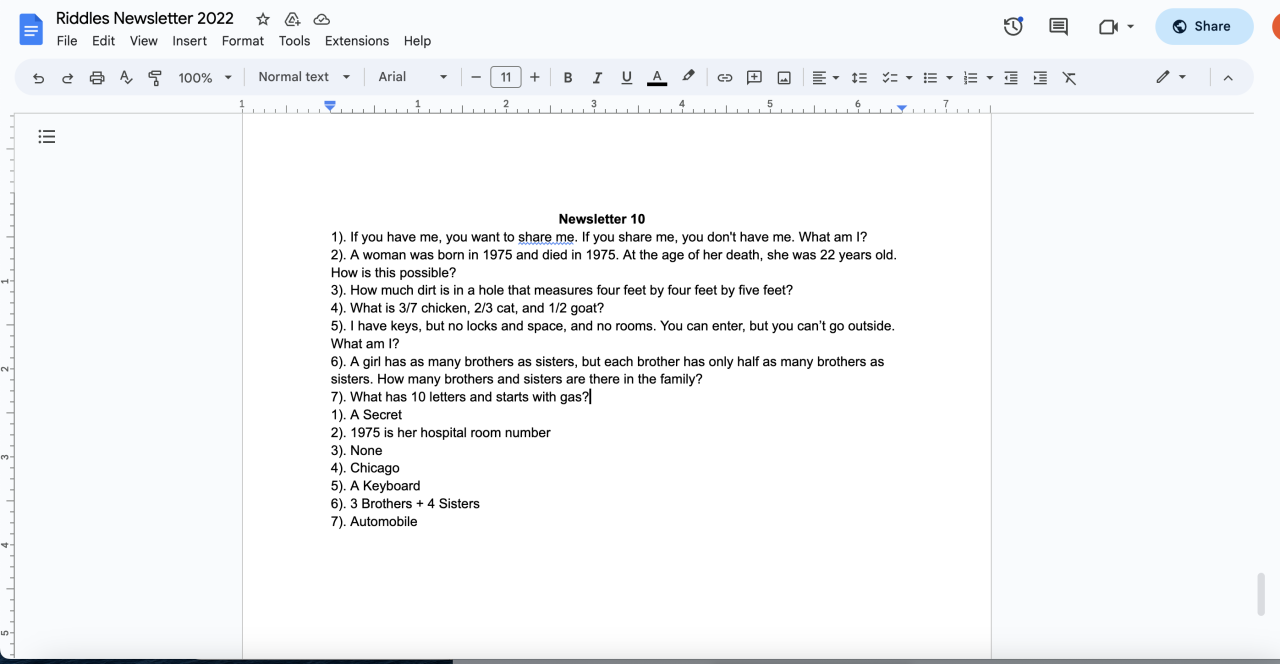Insert a numbered list

[969, 77]
